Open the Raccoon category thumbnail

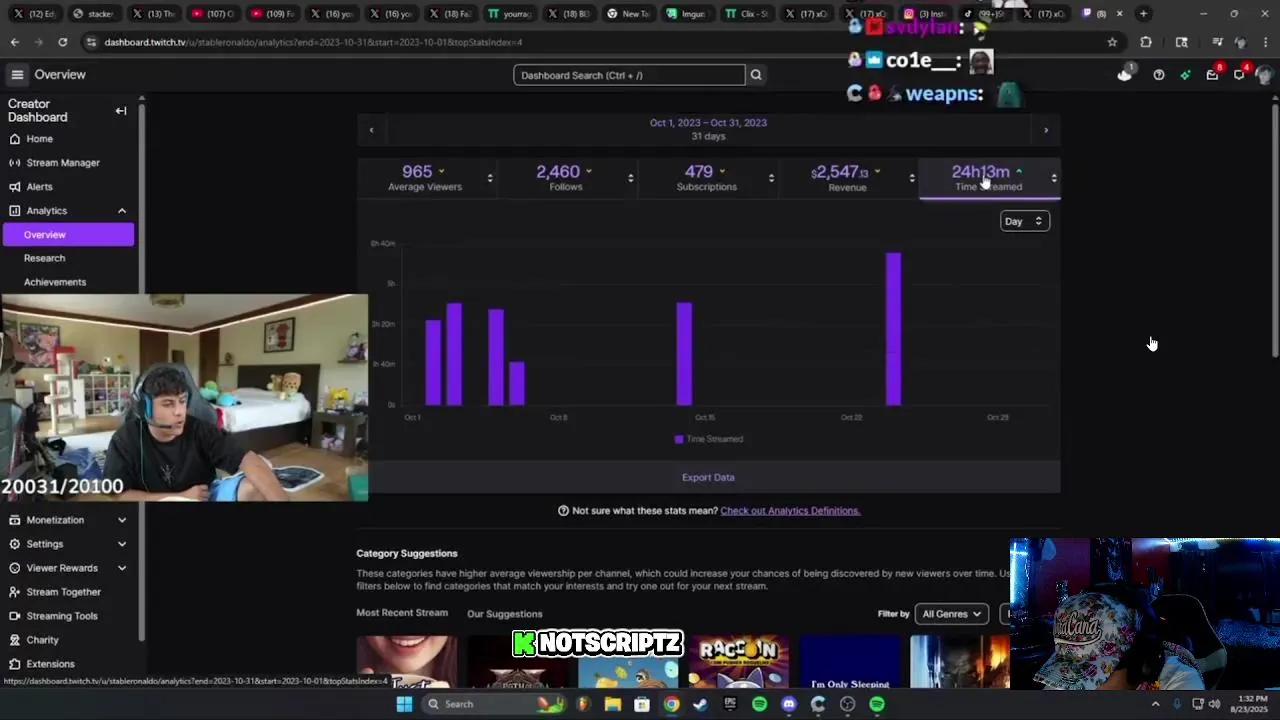click(x=738, y=662)
